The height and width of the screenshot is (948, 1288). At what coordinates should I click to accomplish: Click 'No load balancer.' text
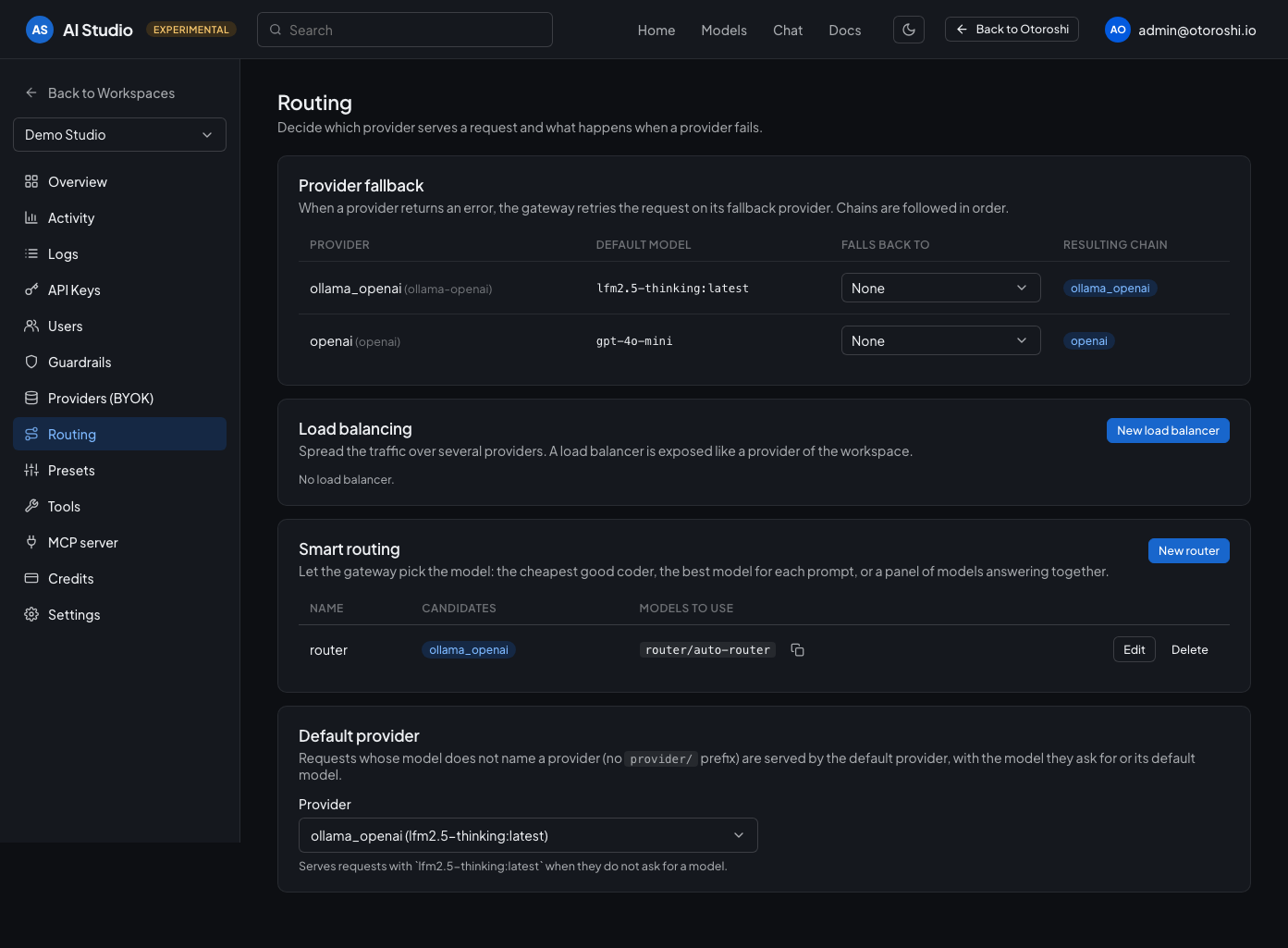pos(346,479)
